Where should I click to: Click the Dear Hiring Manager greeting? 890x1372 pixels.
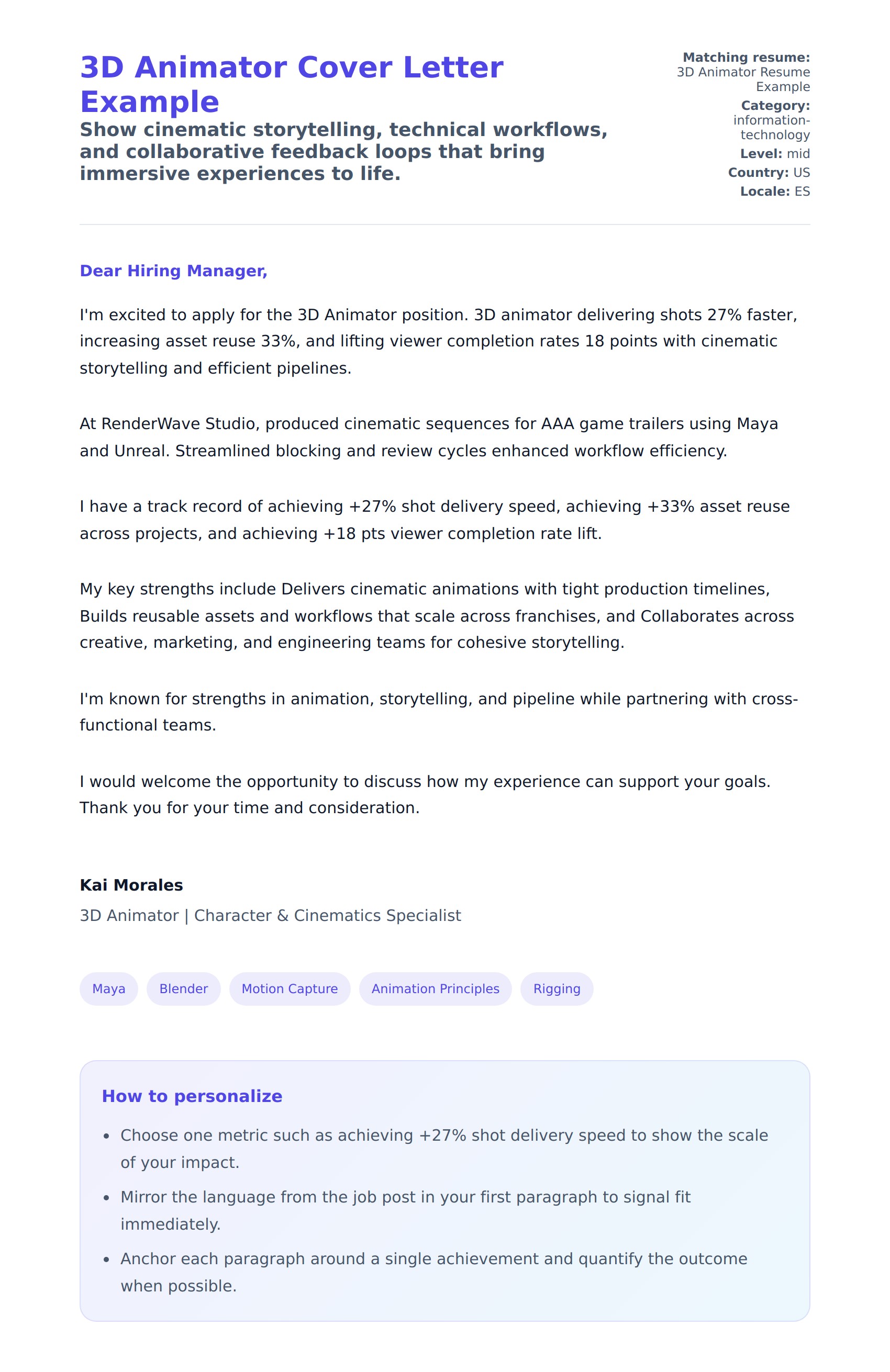click(x=173, y=271)
